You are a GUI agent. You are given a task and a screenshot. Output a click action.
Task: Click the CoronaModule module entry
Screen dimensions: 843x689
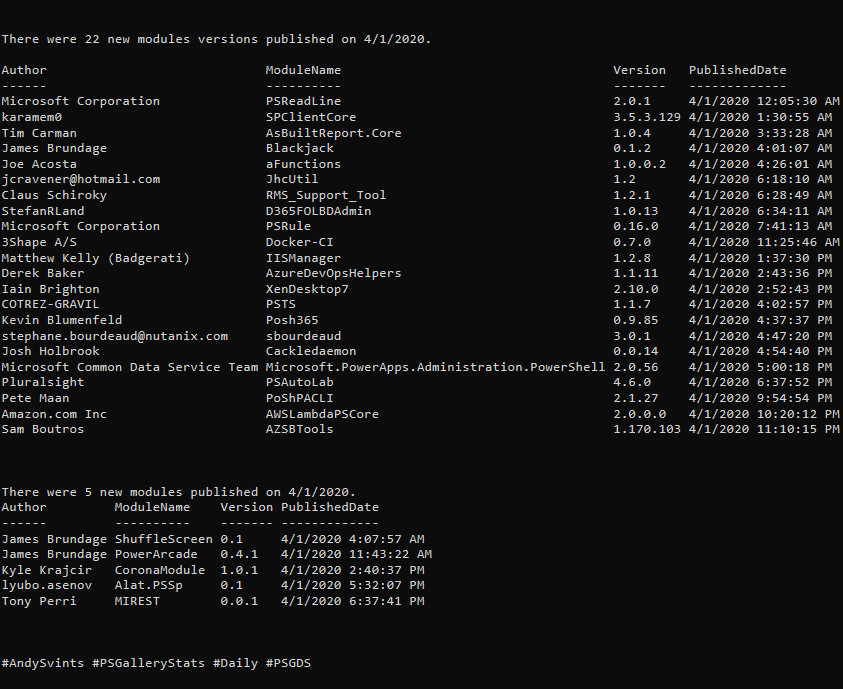[160, 570]
